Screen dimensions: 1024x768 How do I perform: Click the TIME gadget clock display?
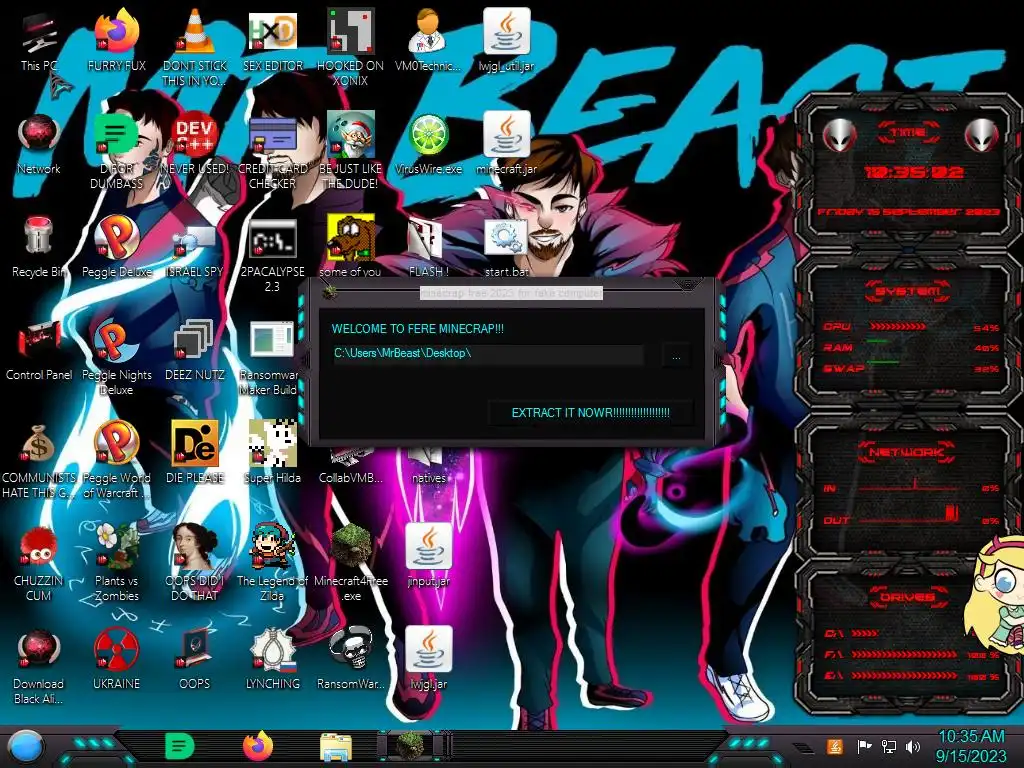tap(913, 172)
